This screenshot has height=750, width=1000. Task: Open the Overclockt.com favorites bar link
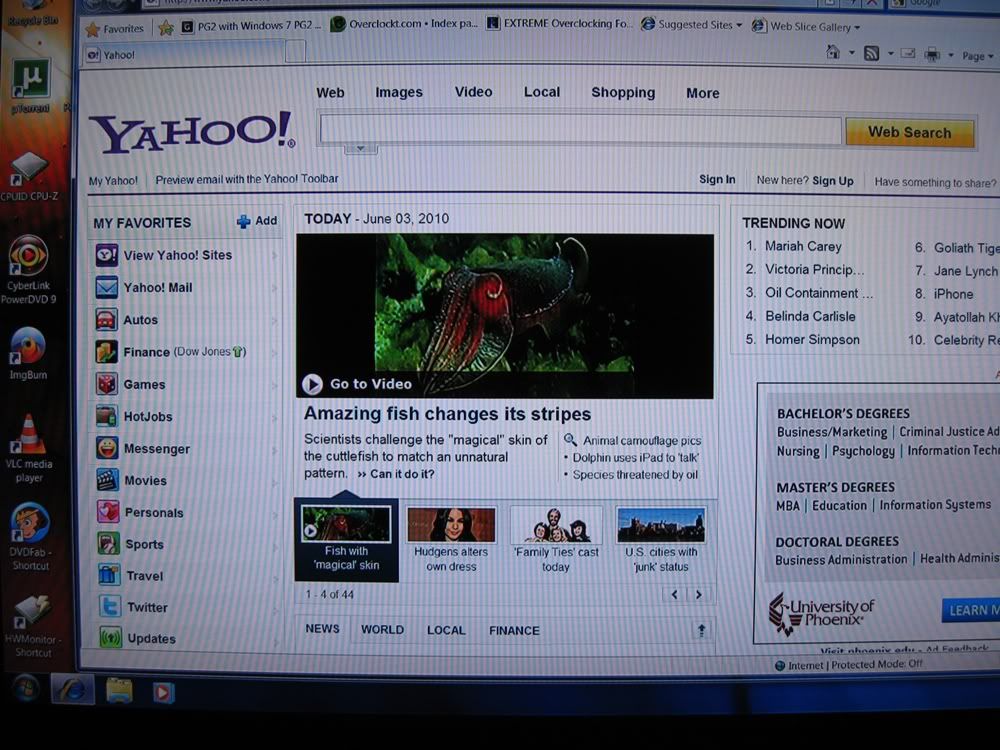pyautogui.click(x=404, y=24)
